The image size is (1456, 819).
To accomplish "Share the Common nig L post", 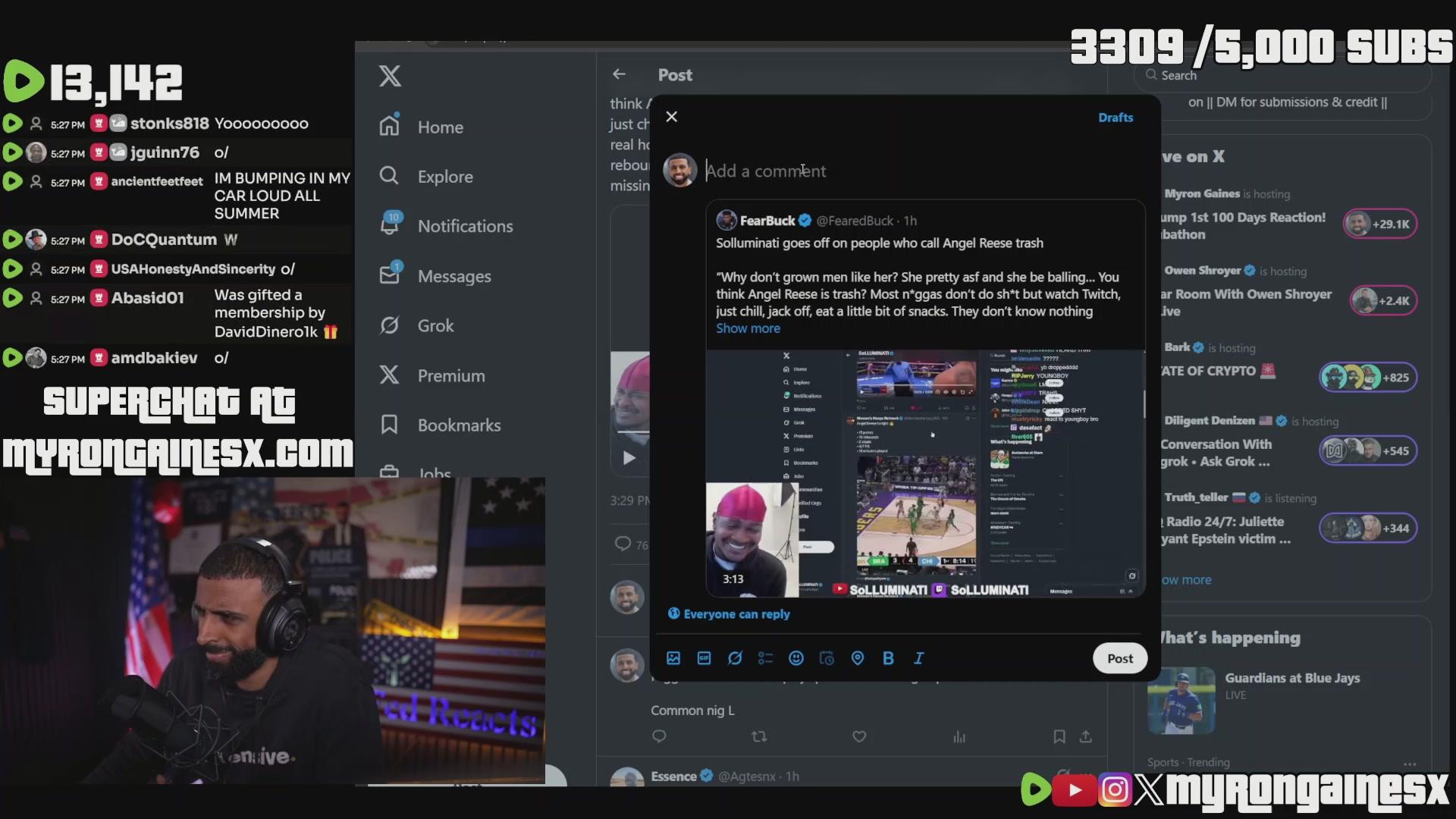I will pos(1086,736).
